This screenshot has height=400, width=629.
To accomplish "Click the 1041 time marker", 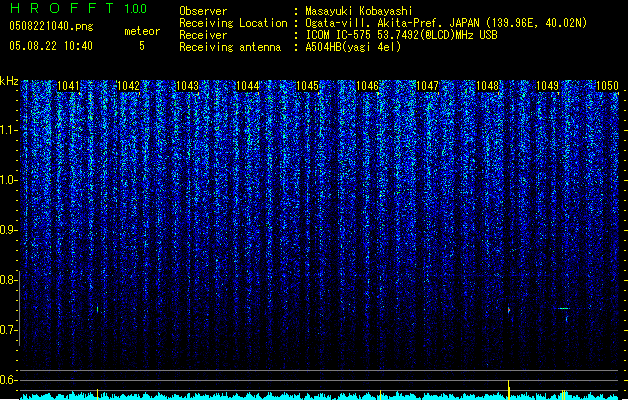I will [x=68, y=86].
